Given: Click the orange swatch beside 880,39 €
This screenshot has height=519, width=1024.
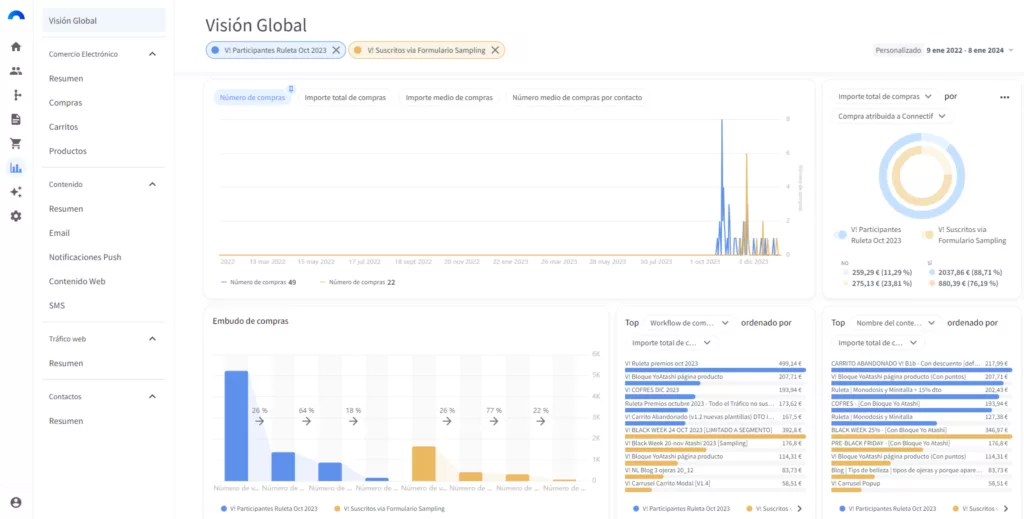Looking at the screenshot, I should coord(931,283).
